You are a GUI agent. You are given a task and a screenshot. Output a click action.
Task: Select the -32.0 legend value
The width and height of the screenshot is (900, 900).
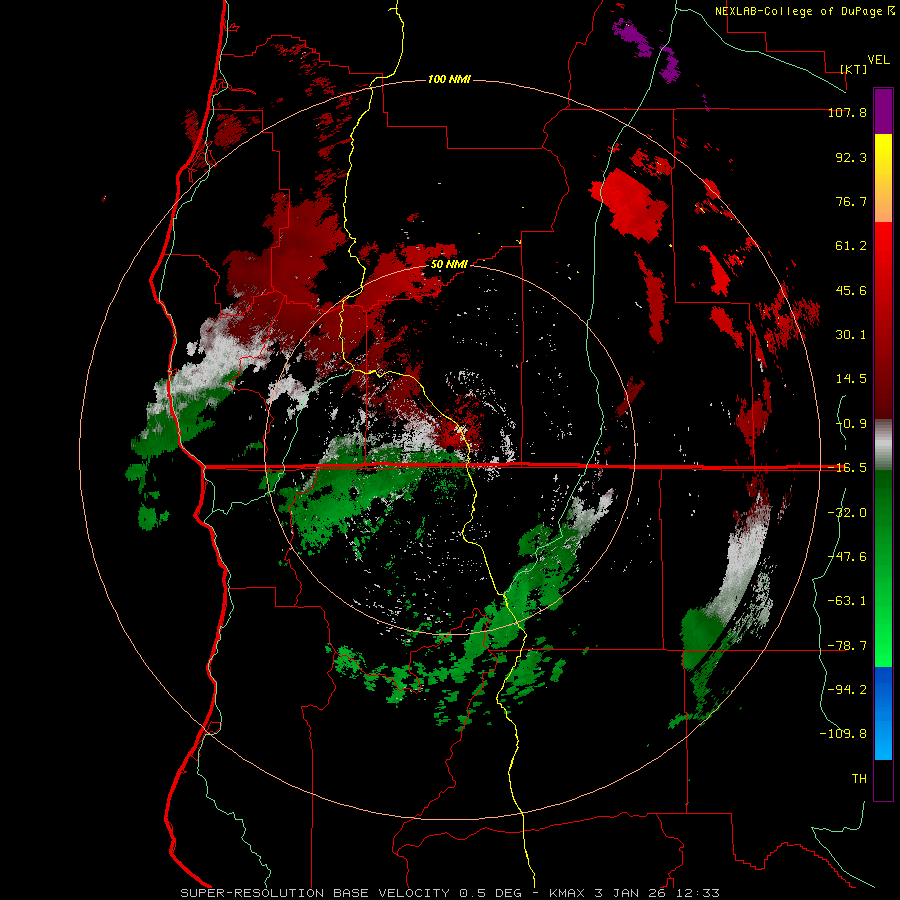tap(847, 513)
